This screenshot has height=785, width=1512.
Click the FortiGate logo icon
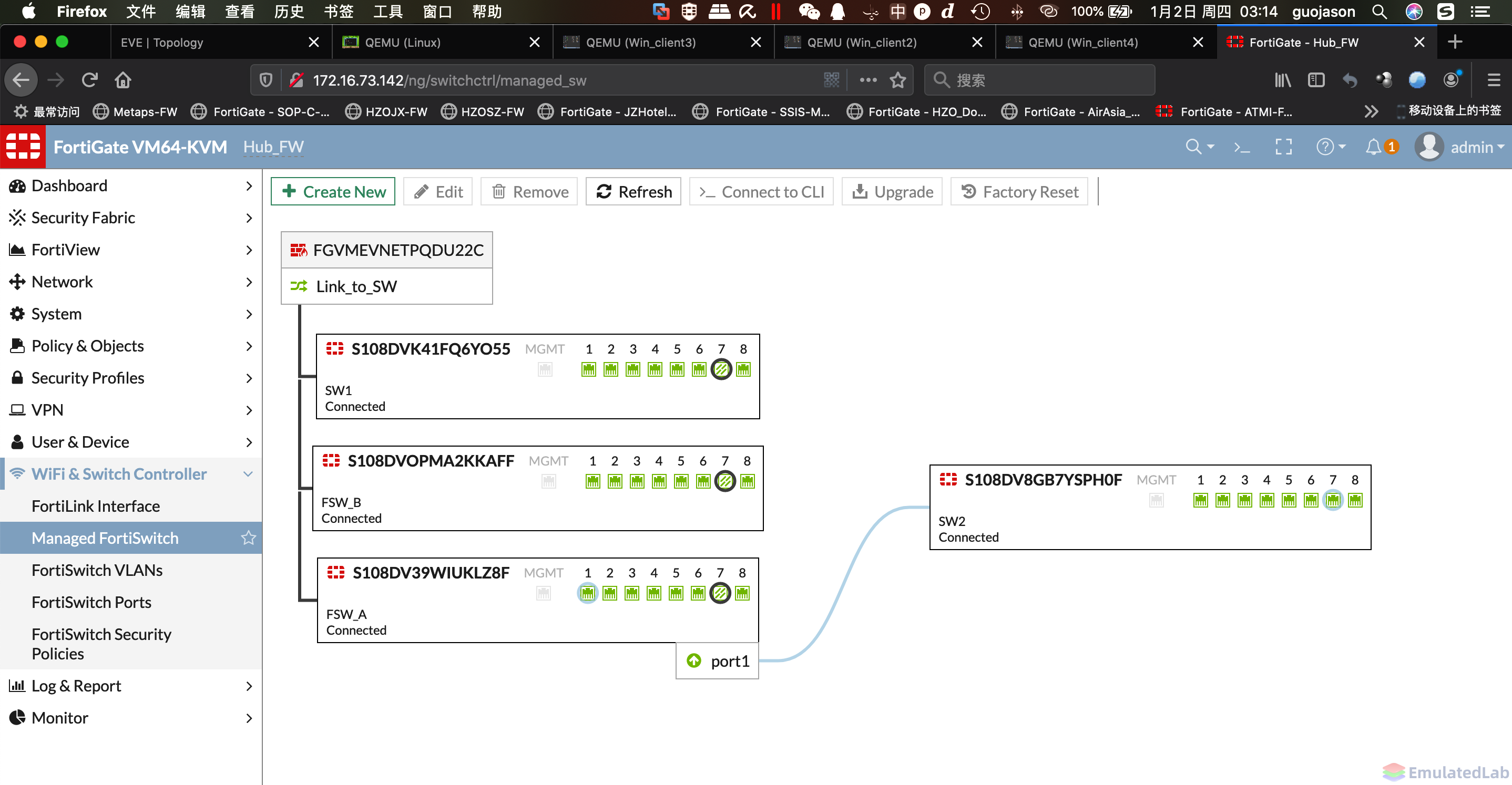[22, 146]
